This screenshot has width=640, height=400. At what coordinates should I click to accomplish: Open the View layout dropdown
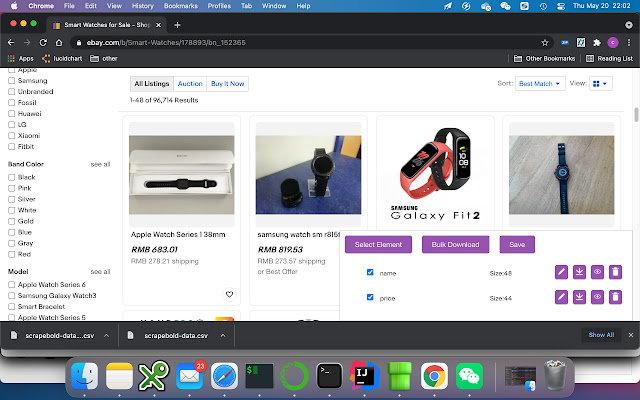point(602,84)
